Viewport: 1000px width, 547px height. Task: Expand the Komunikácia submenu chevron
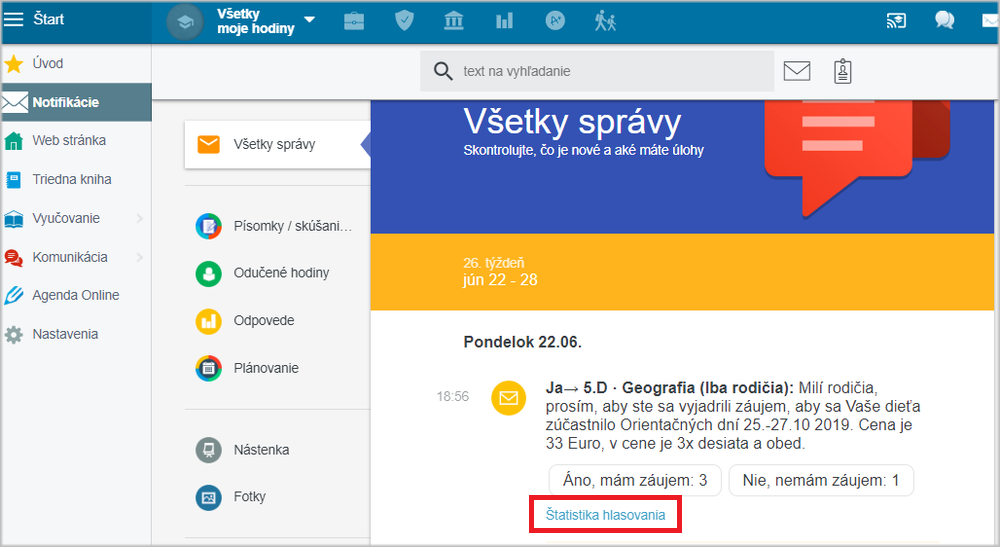140,257
